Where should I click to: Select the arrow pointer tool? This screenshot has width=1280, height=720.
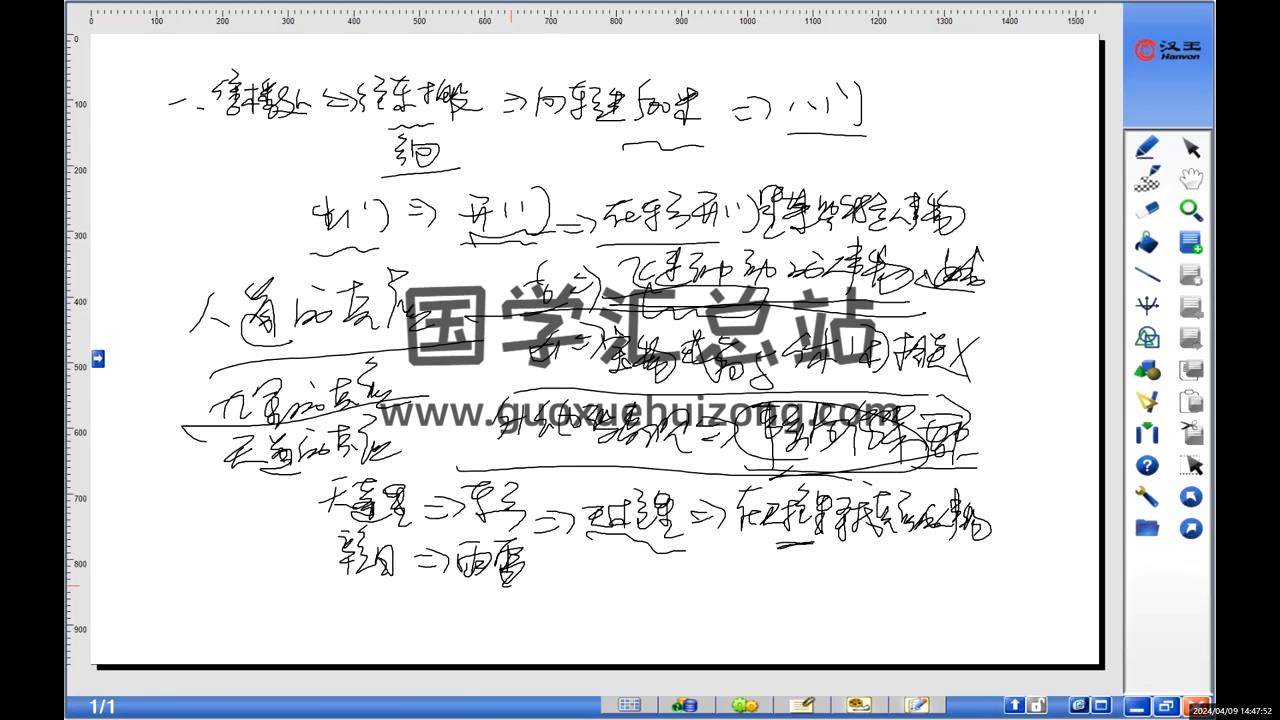(1191, 148)
